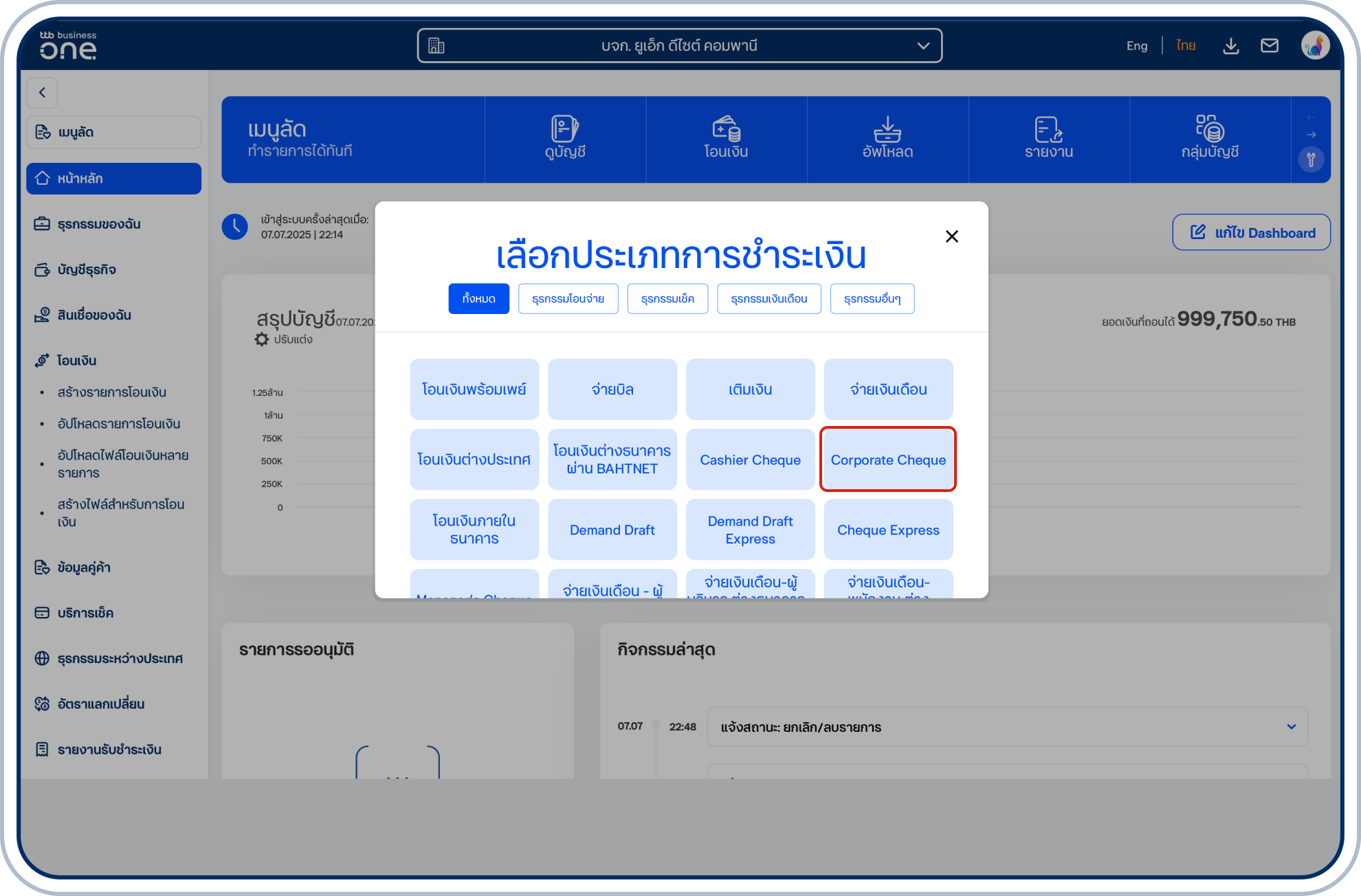Choose Corporate Cheque payment type

pyautogui.click(x=888, y=460)
